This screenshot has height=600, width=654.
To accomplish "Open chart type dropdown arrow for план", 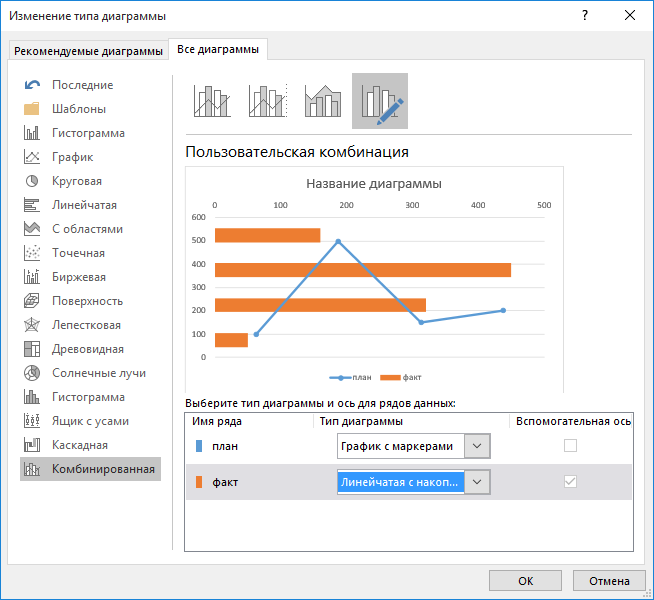I will (477, 446).
